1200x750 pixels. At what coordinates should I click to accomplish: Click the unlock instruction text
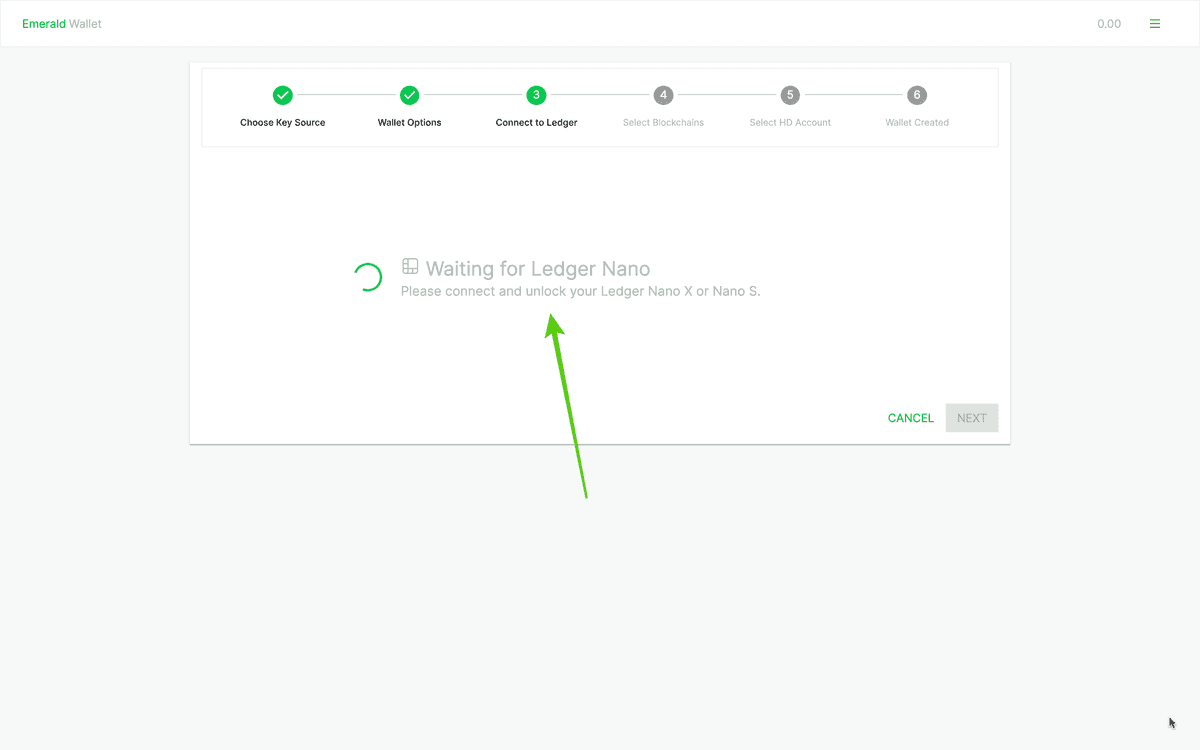pyautogui.click(x=580, y=291)
